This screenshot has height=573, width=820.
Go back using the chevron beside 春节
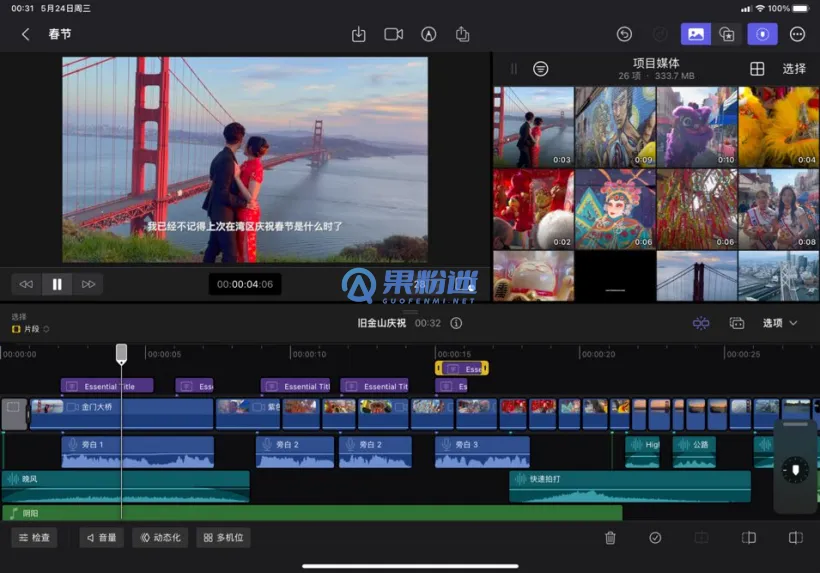coord(26,34)
